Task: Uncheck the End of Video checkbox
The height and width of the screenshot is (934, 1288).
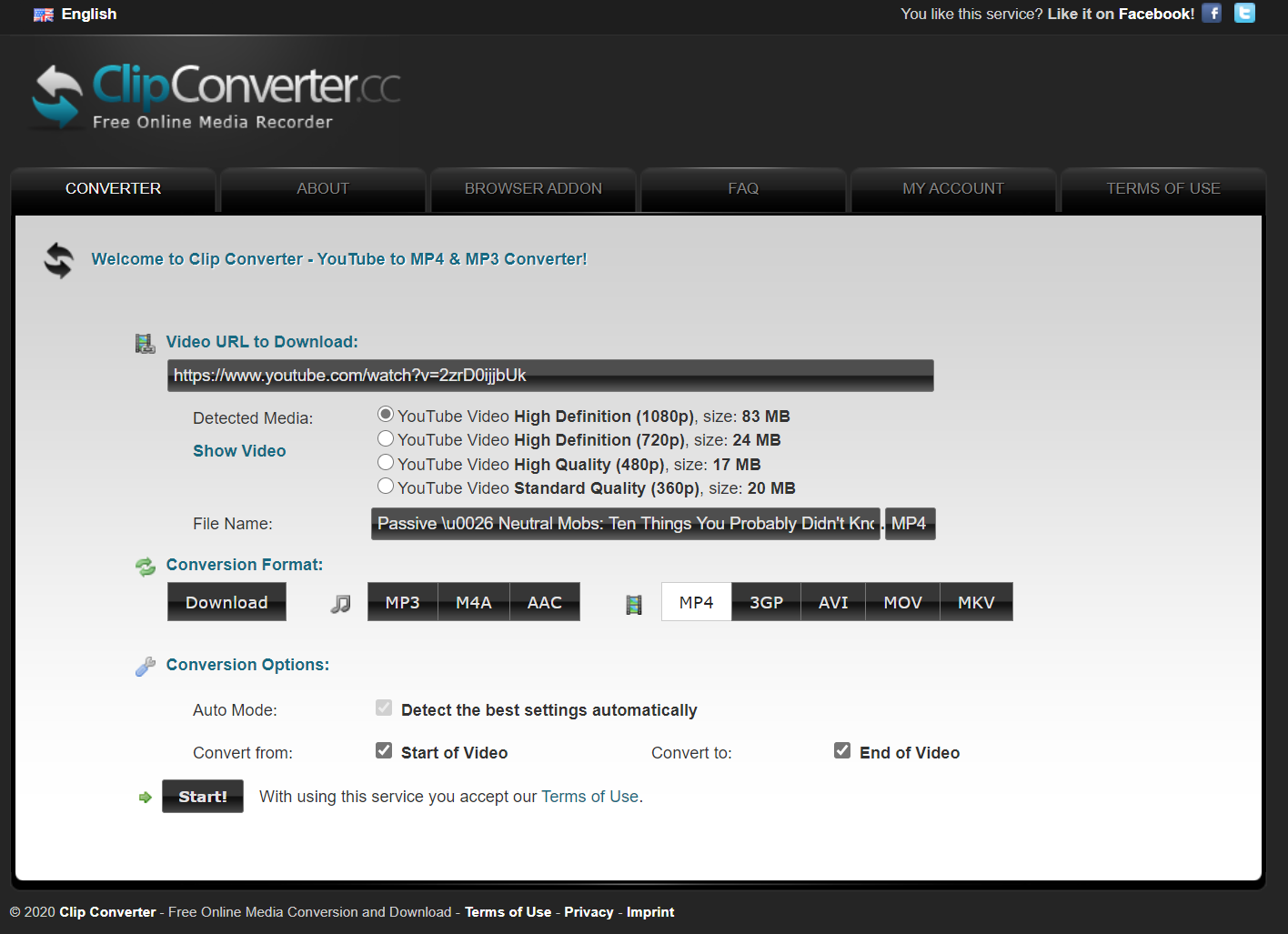Action: point(842,750)
